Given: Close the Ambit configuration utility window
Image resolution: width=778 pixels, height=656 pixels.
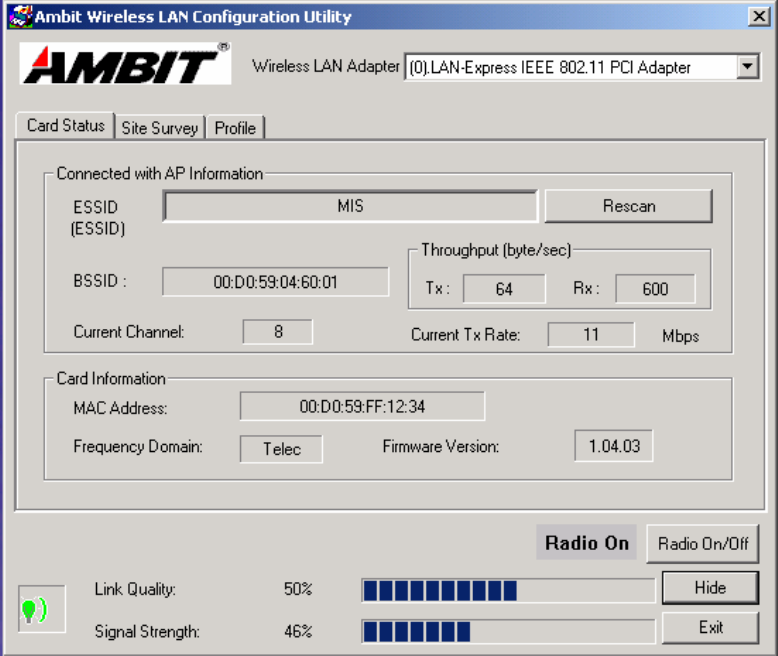Looking at the screenshot, I should (759, 17).
